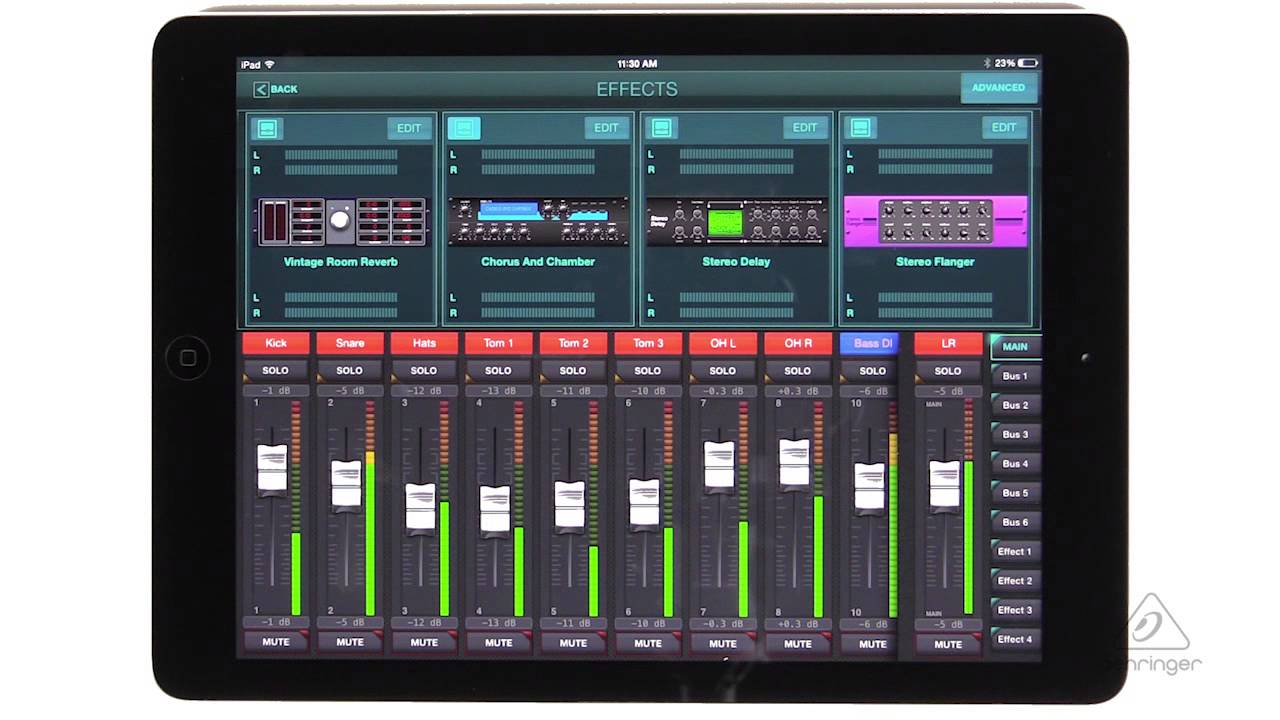Open the MAIN mix tab
Screen dimensions: 1280x720
coord(1015,346)
